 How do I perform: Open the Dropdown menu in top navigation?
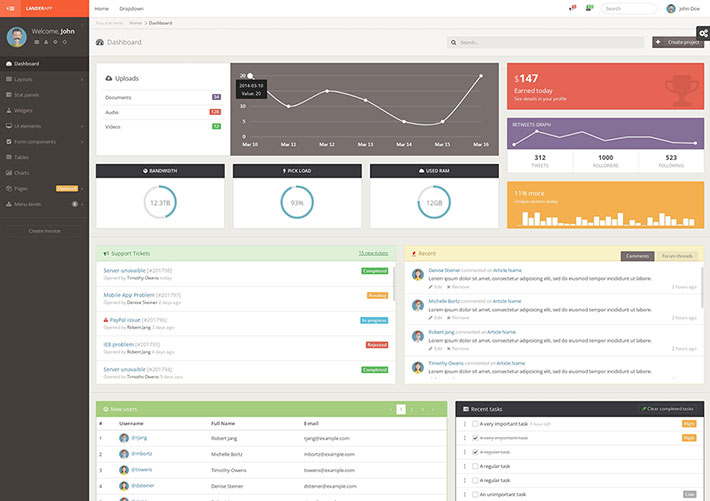point(131,8)
